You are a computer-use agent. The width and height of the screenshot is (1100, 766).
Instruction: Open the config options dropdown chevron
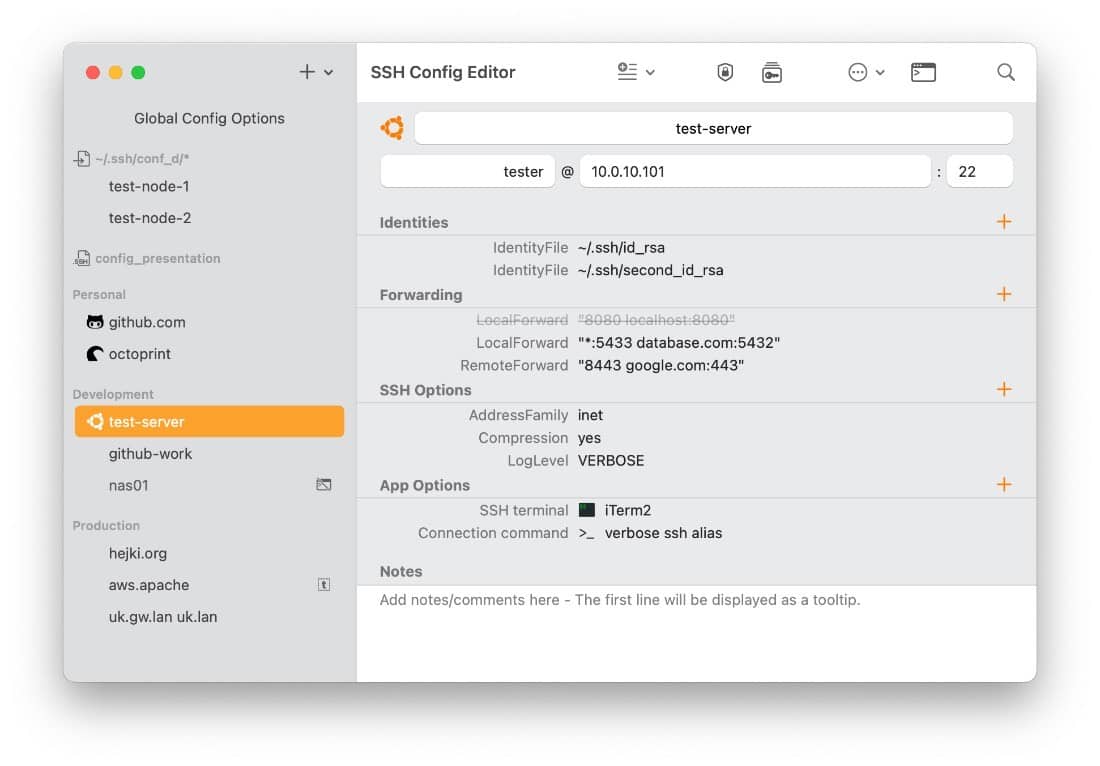[648, 72]
